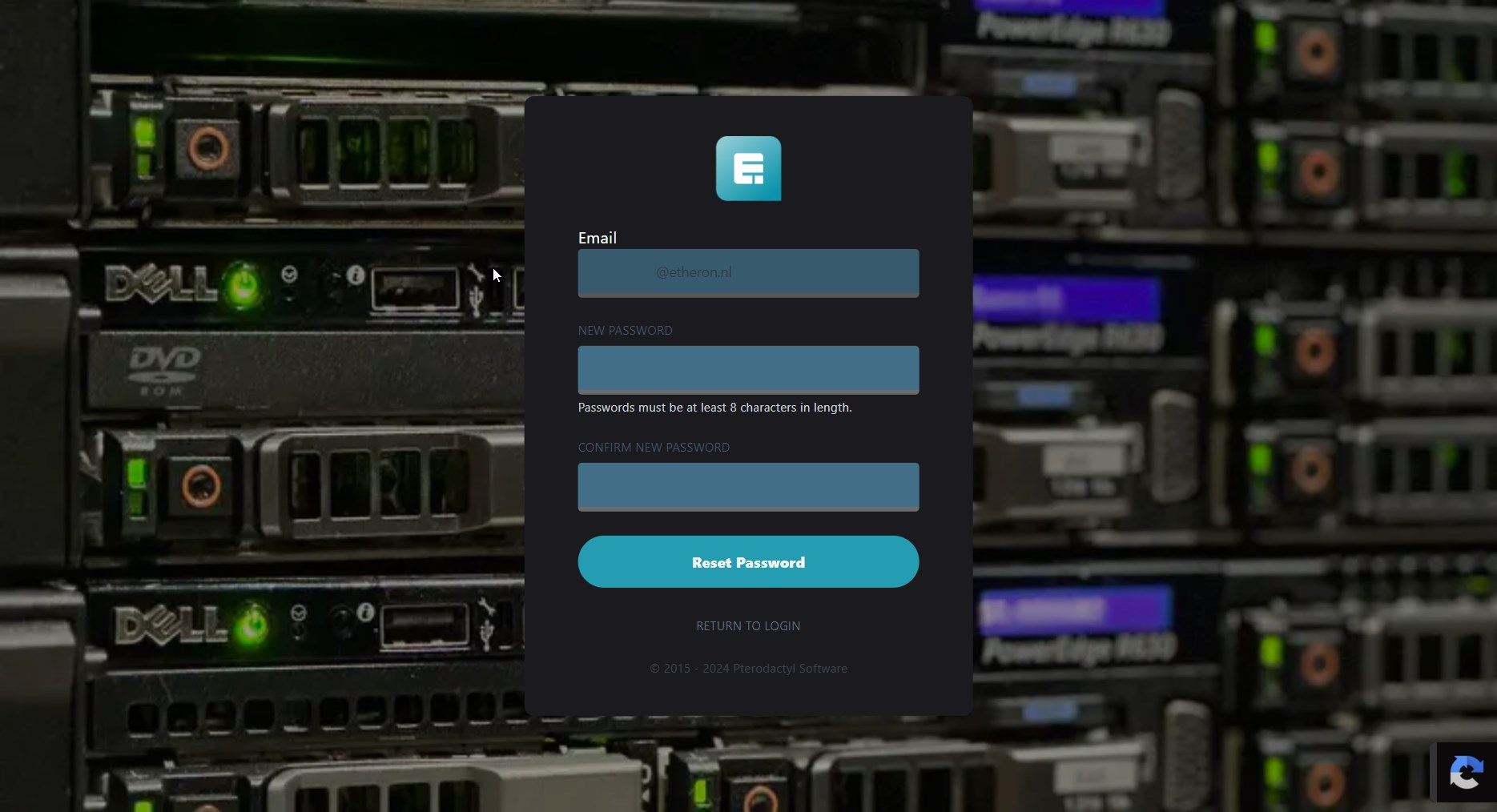Viewport: 1497px width, 812px height.
Task: Click the teal panel logo icon
Action: pos(748,168)
